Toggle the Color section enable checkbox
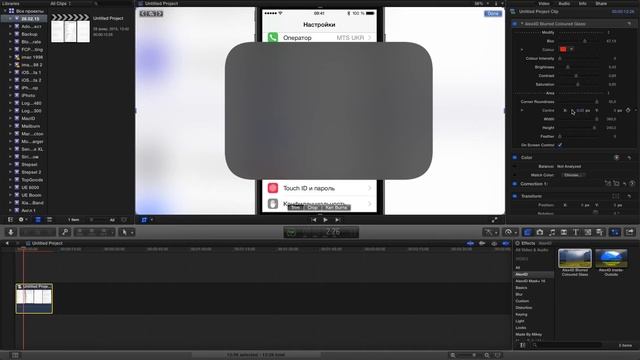Image resolution: width=640 pixels, height=360 pixels. pos(515,158)
